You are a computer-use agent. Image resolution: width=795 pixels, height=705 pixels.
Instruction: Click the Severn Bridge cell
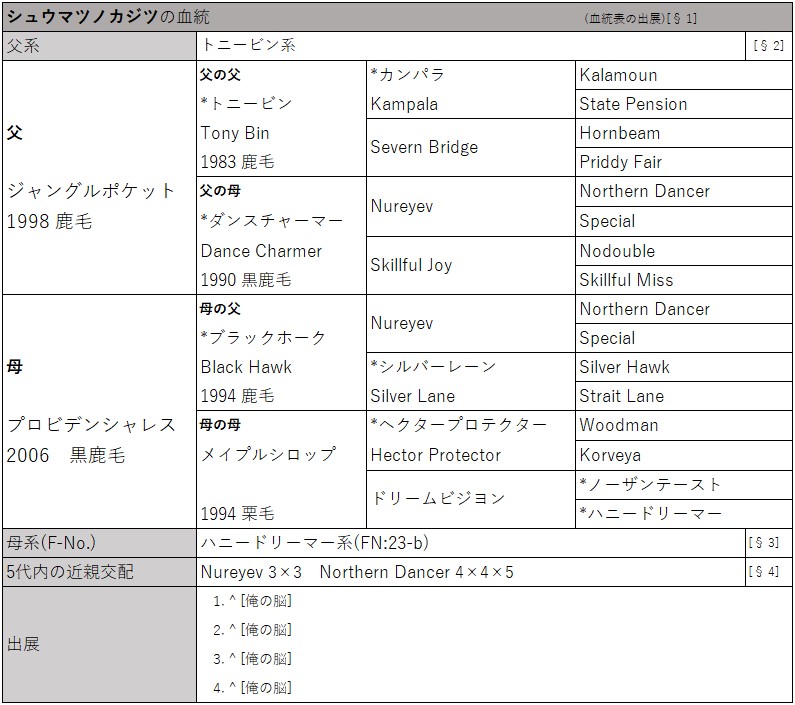point(424,147)
